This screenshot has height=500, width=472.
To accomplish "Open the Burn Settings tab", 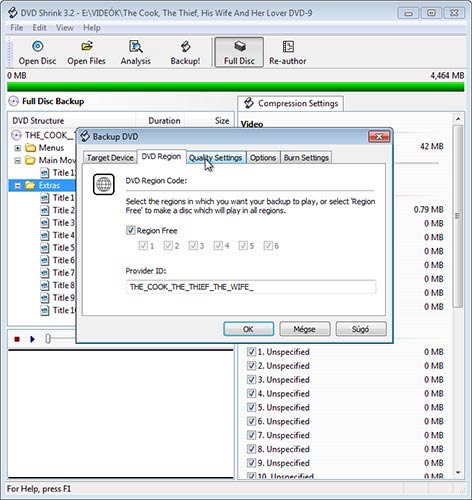I will 306,157.
